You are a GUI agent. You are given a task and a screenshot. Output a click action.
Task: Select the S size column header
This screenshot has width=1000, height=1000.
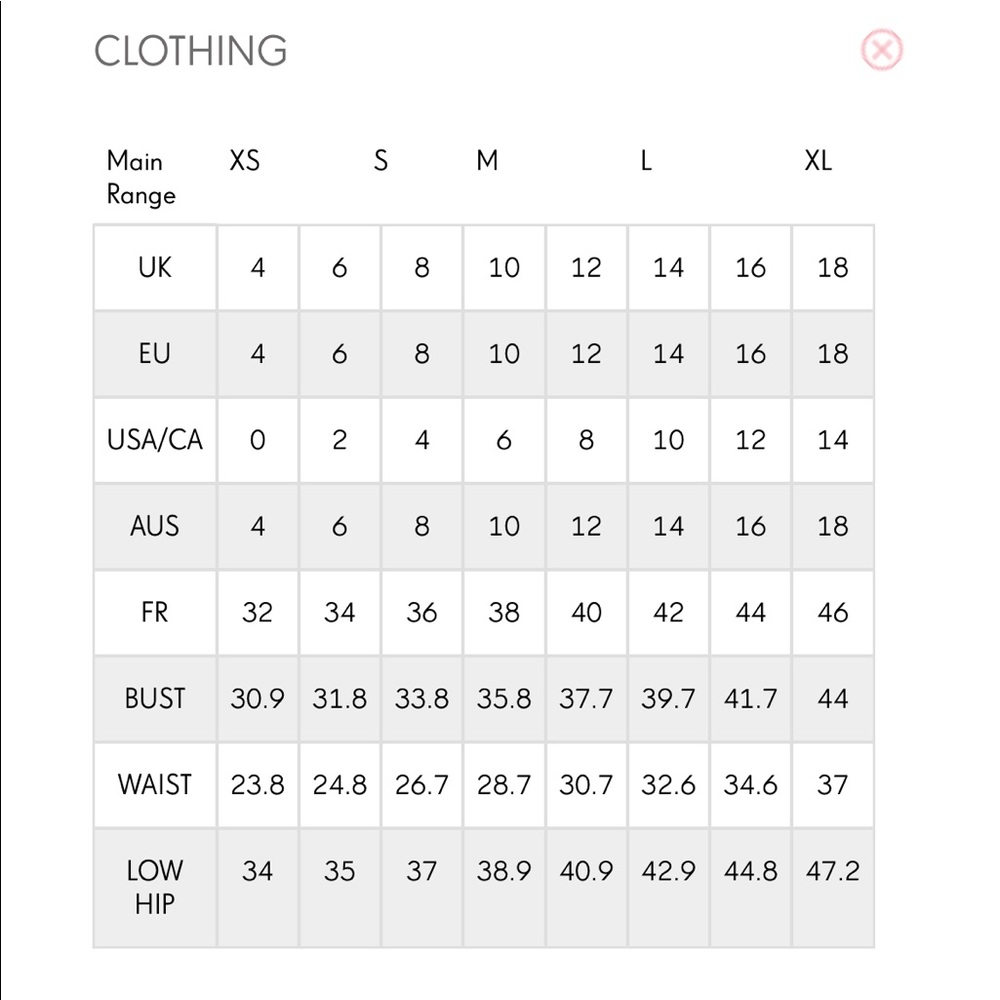[380, 161]
